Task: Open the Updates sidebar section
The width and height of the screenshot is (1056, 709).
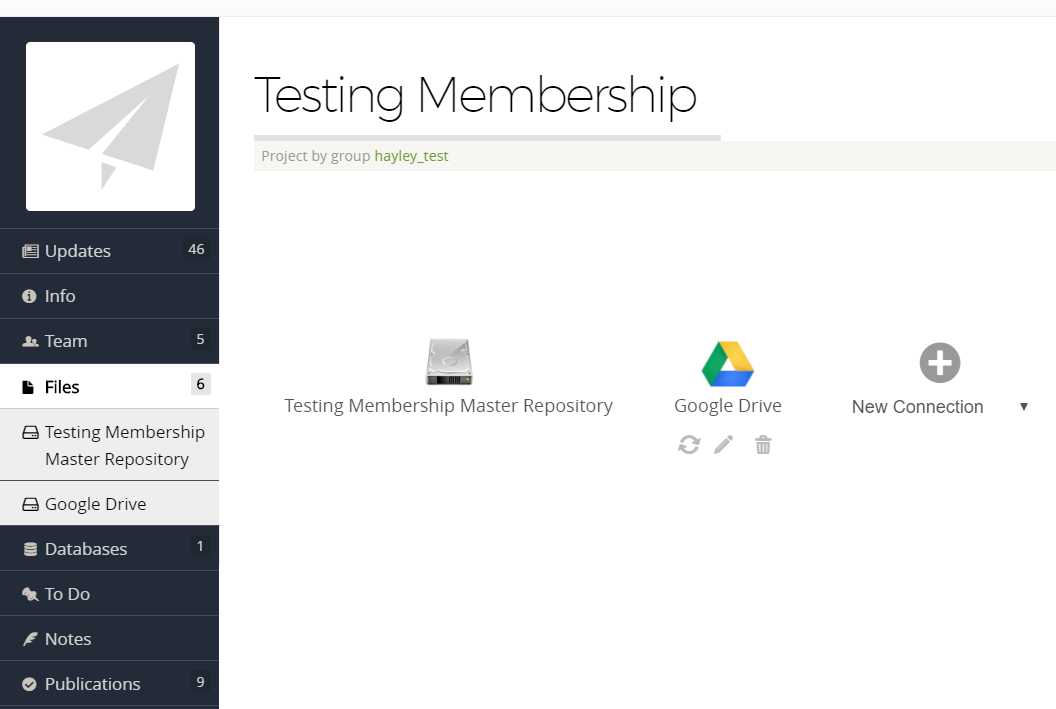Action: [78, 251]
